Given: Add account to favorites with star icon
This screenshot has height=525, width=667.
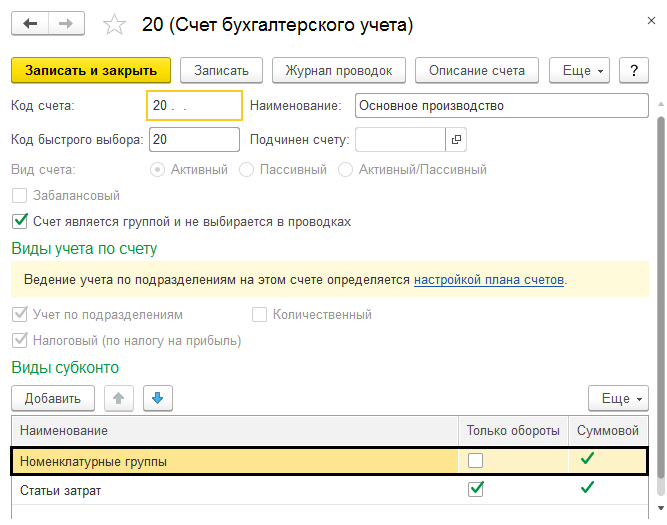Looking at the screenshot, I should point(116,24).
